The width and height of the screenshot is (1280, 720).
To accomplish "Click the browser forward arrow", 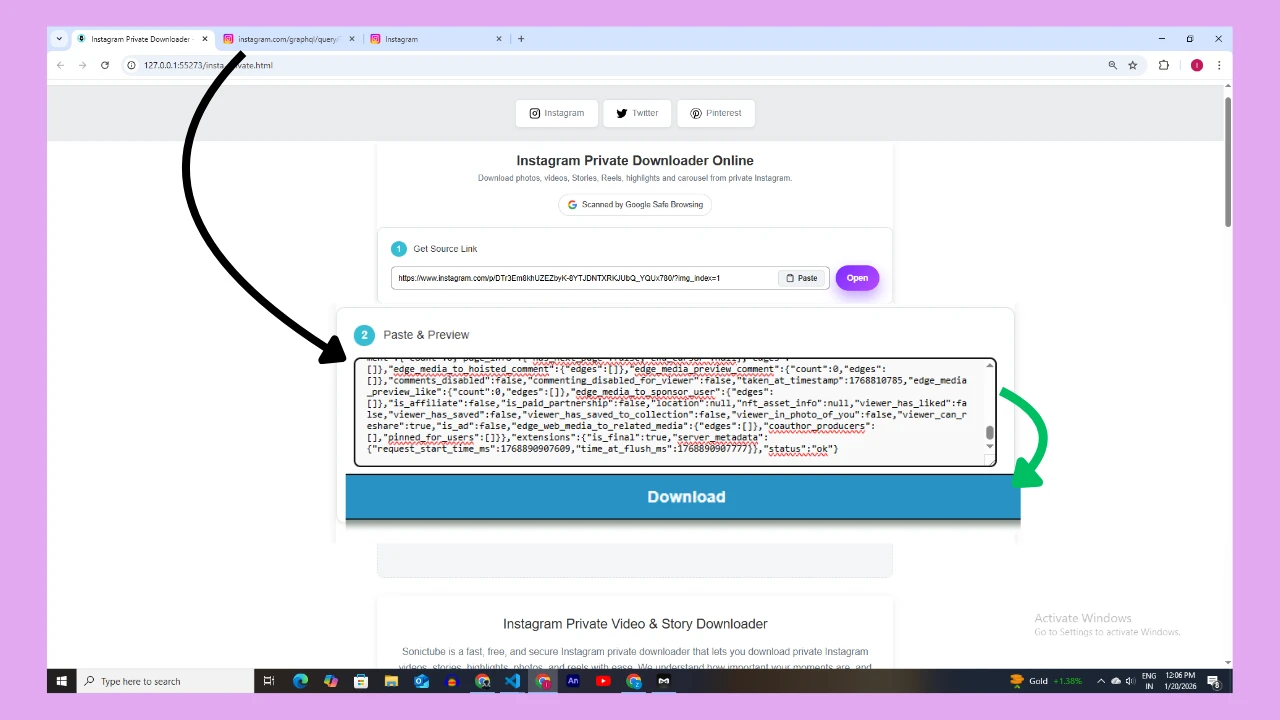I will 82,65.
